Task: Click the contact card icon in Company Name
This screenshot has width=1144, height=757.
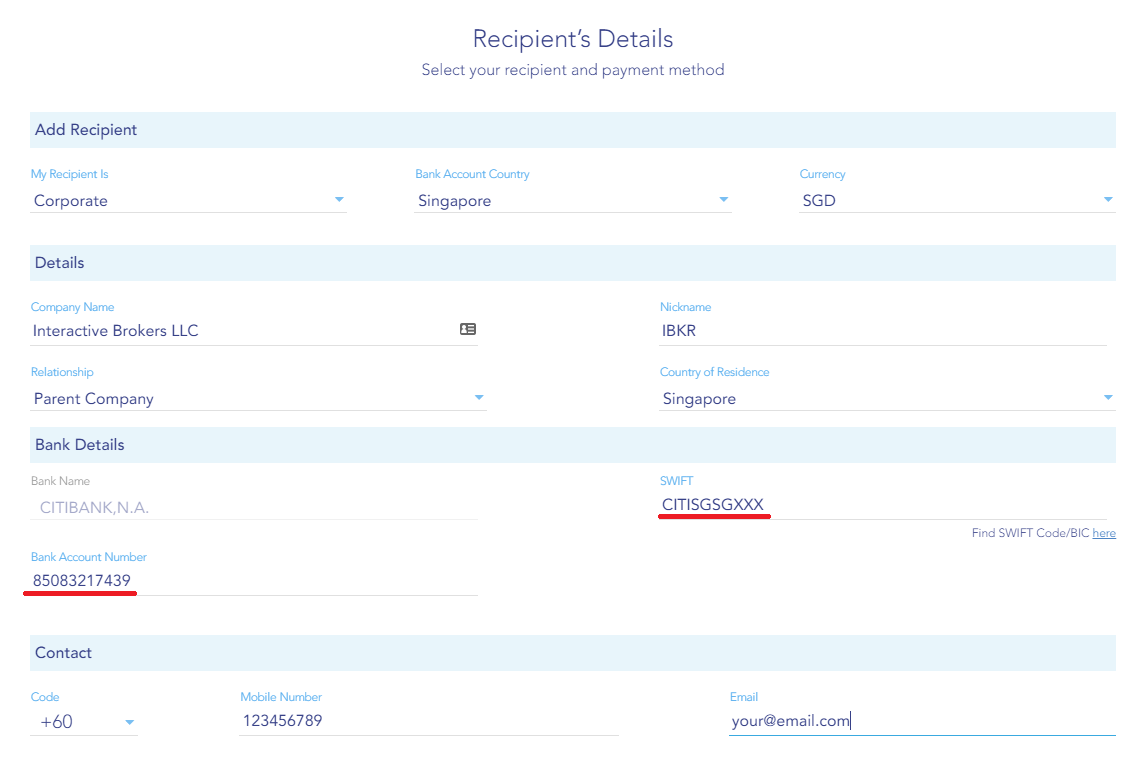Action: point(468,329)
